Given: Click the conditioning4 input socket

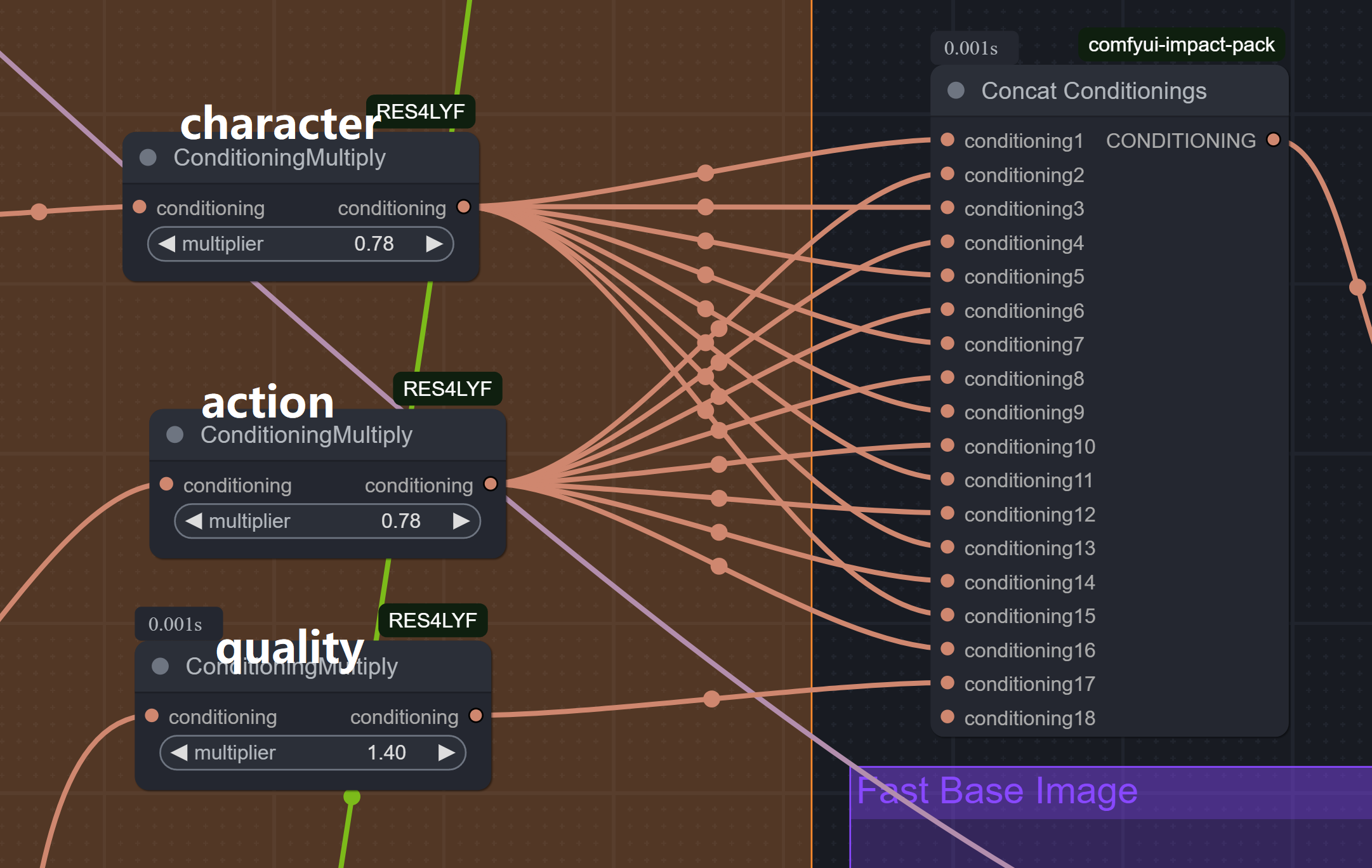Looking at the screenshot, I should tap(947, 242).
